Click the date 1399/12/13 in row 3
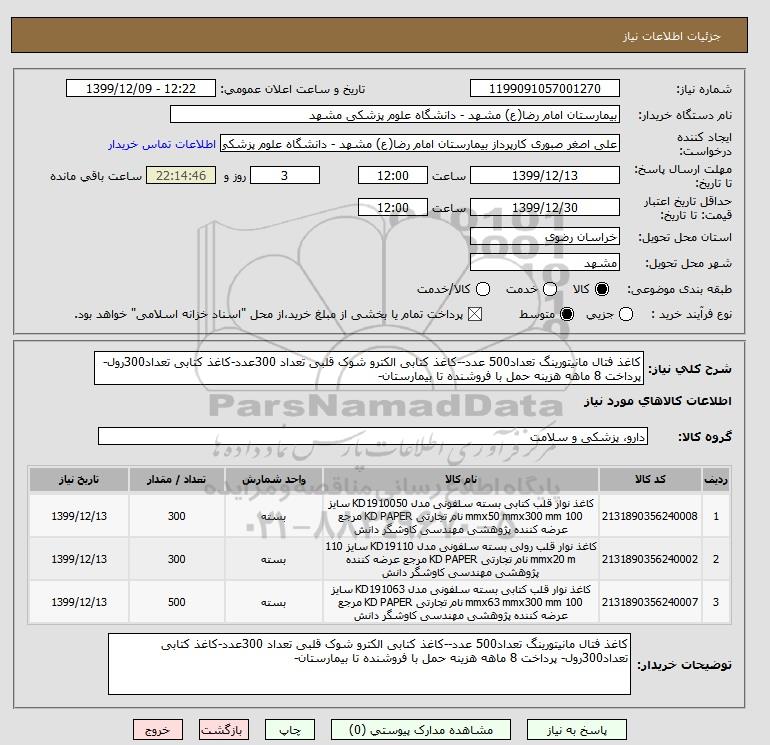 [79, 602]
